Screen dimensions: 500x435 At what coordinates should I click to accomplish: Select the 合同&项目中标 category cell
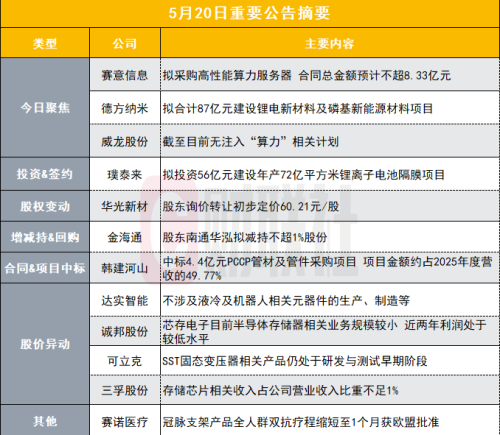45,268
